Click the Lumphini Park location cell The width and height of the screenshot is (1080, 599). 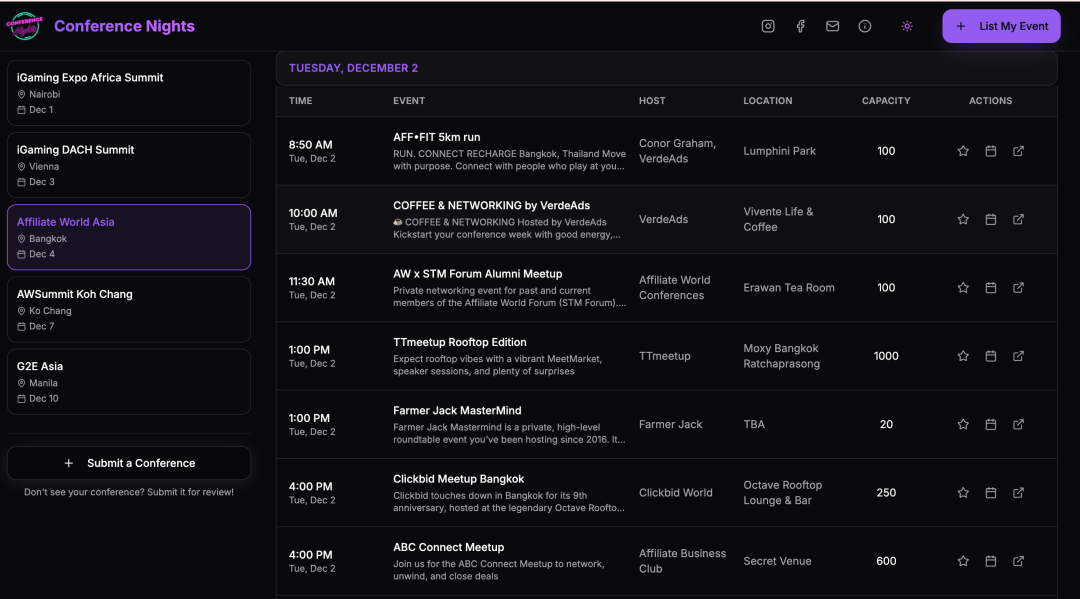tap(779, 151)
